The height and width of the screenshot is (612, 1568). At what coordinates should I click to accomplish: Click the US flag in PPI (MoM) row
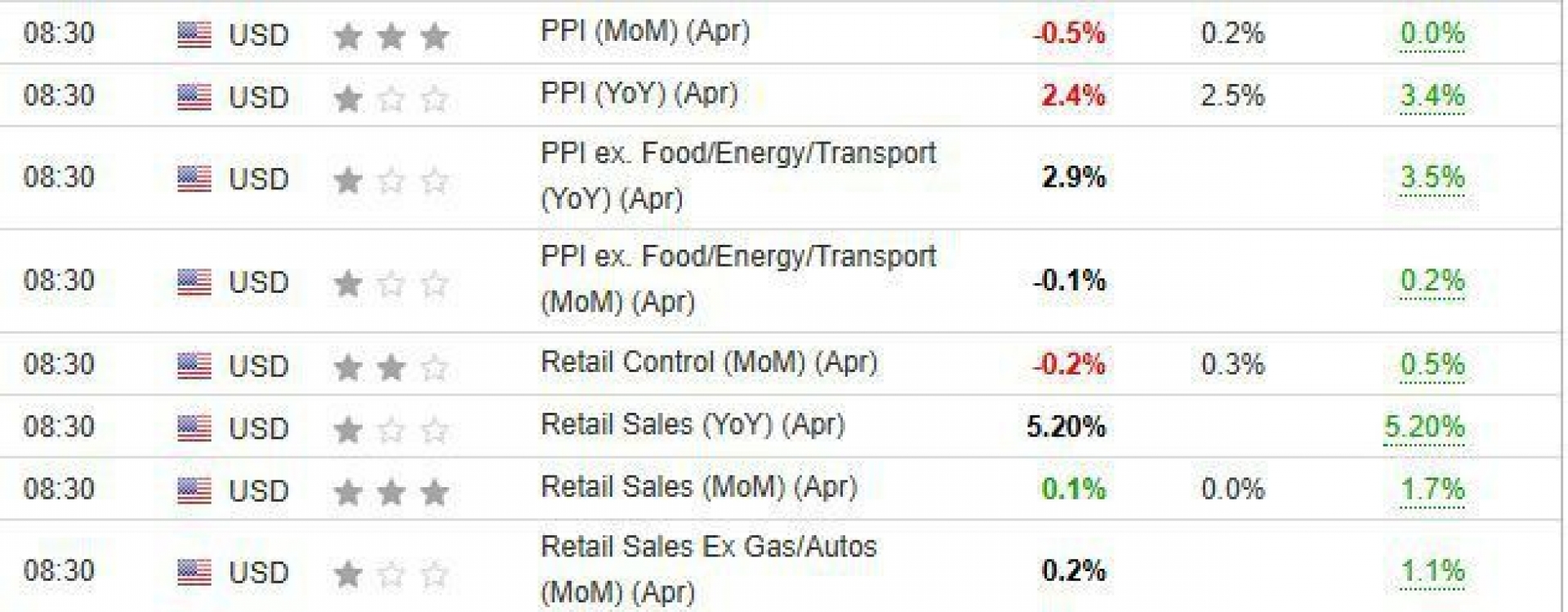click(194, 35)
